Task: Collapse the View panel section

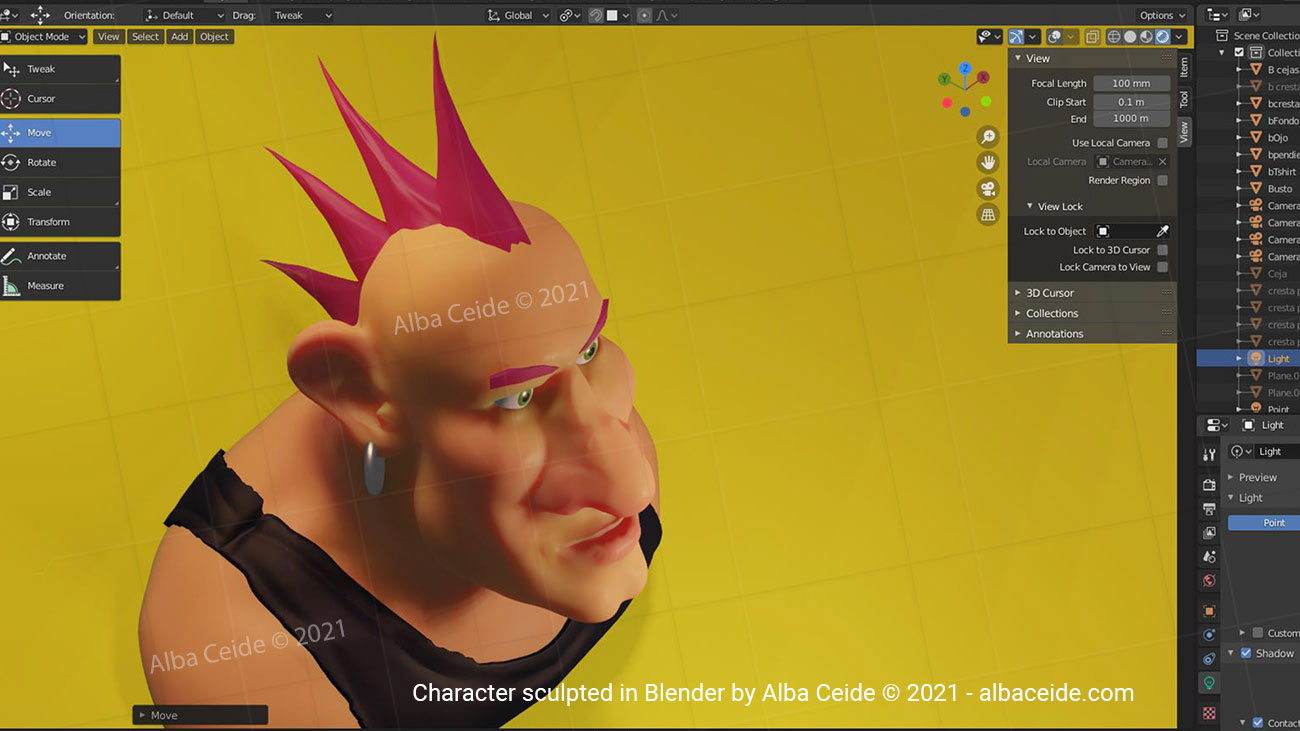Action: pos(1018,58)
